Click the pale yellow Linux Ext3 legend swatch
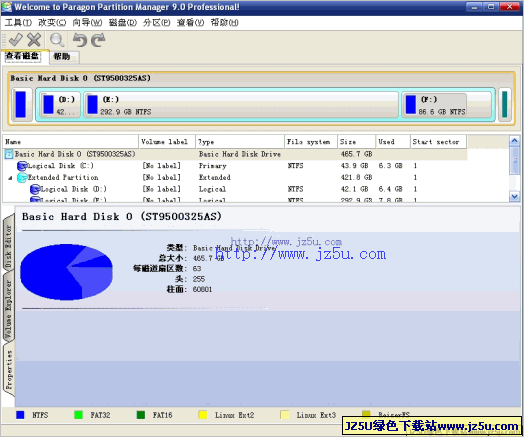This screenshot has width=524, height=437. pyautogui.click(x=284, y=415)
